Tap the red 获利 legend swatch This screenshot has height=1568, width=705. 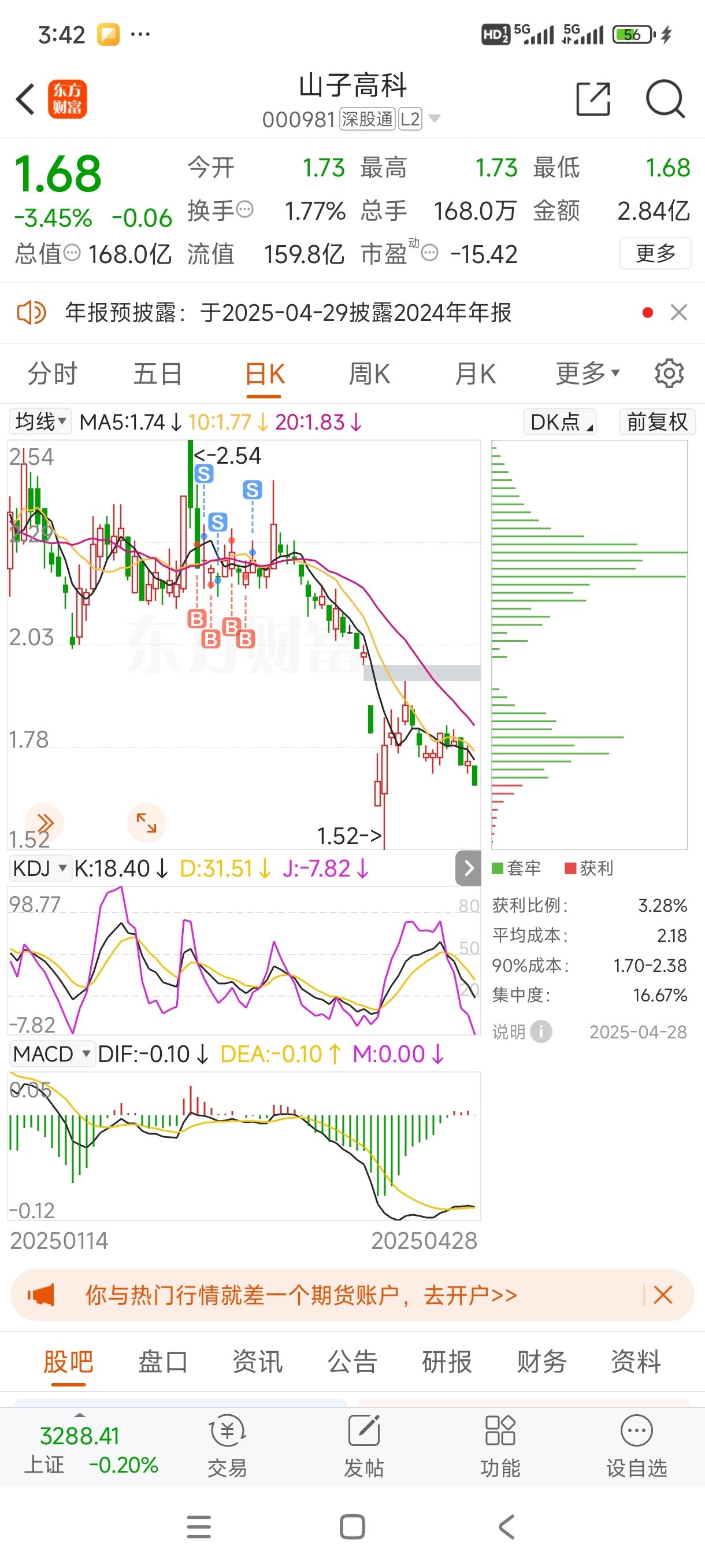(570, 868)
